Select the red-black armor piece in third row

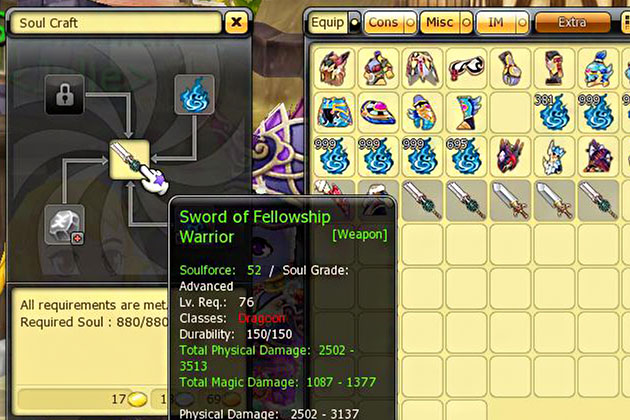[510, 156]
